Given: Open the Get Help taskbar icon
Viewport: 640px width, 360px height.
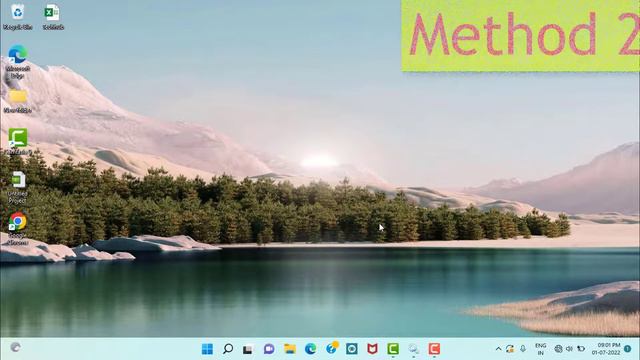Looking at the screenshot, I should click(331, 349).
